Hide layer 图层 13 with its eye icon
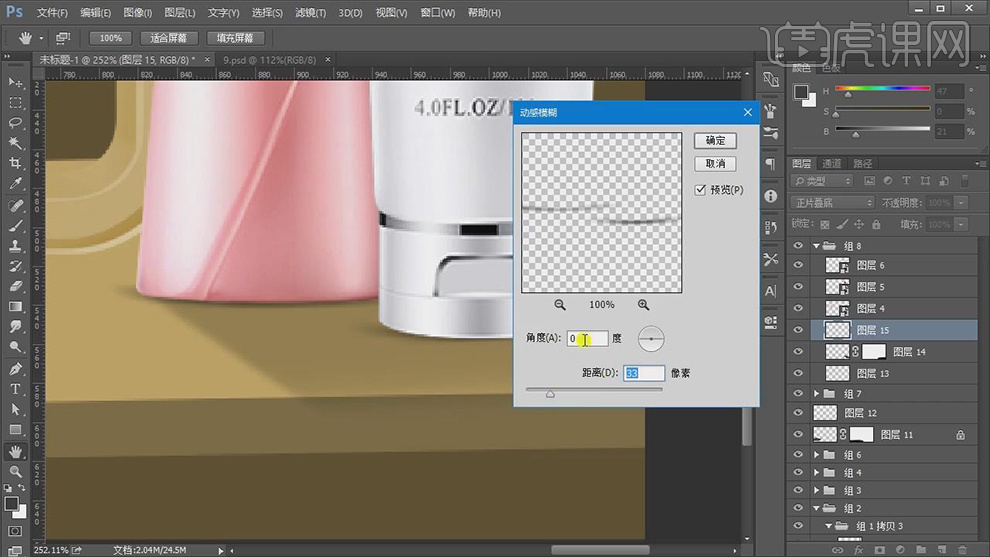The height and width of the screenshot is (557, 990). tap(798, 373)
